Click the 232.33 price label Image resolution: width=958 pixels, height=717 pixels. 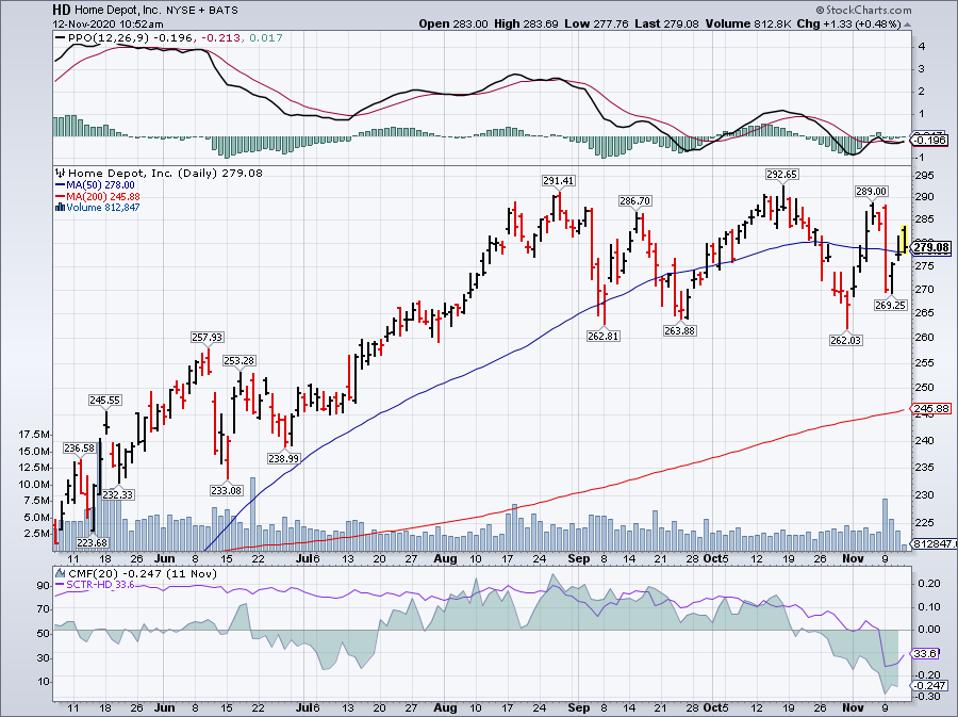pos(117,495)
